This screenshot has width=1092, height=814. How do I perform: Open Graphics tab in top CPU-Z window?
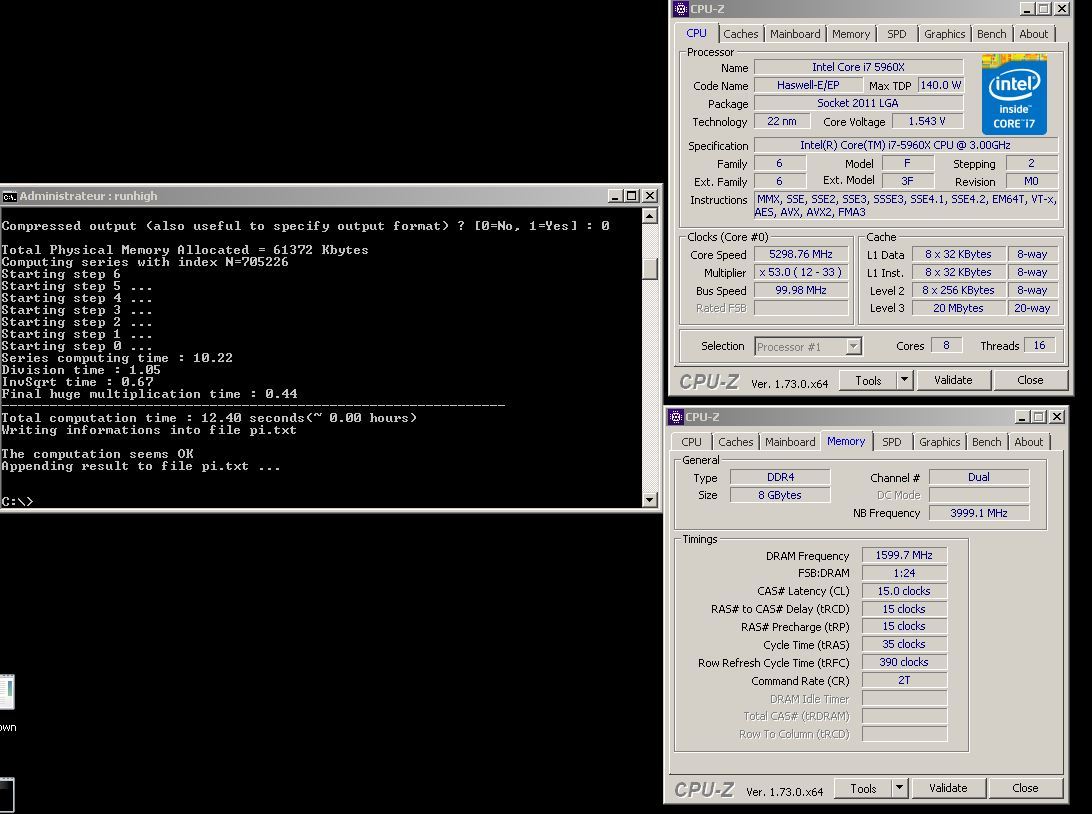[x=944, y=33]
